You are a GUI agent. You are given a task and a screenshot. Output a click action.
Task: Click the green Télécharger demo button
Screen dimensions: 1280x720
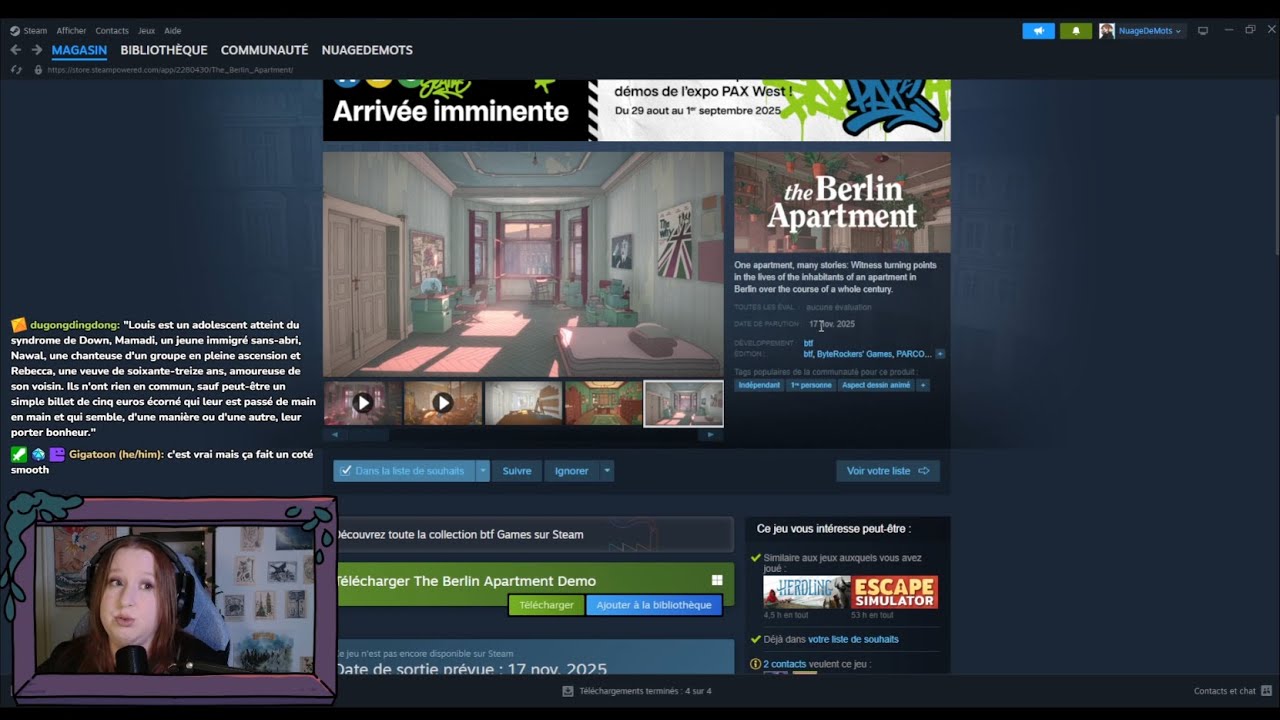[x=546, y=605]
